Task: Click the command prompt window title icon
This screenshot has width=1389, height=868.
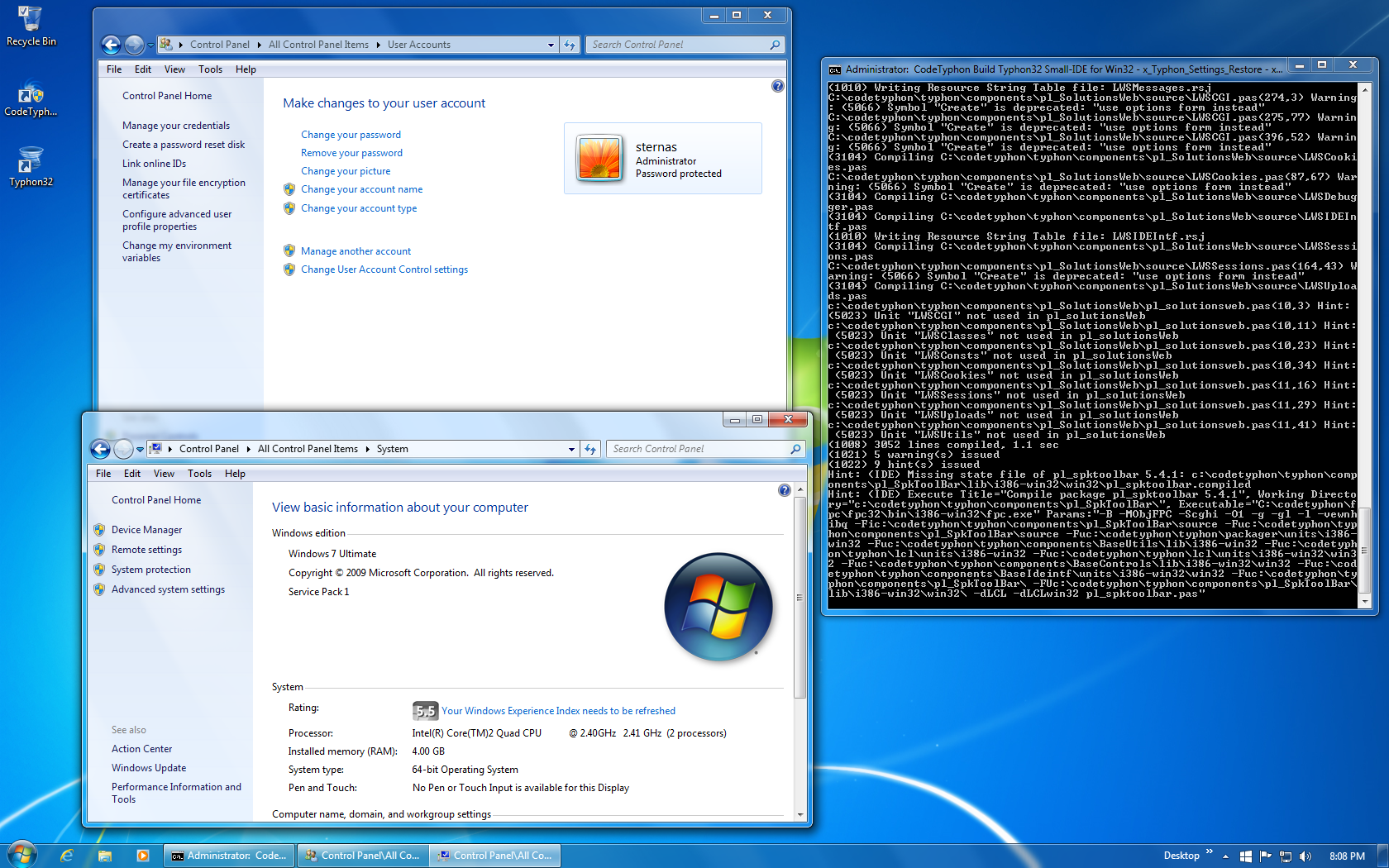Action: pos(835,69)
